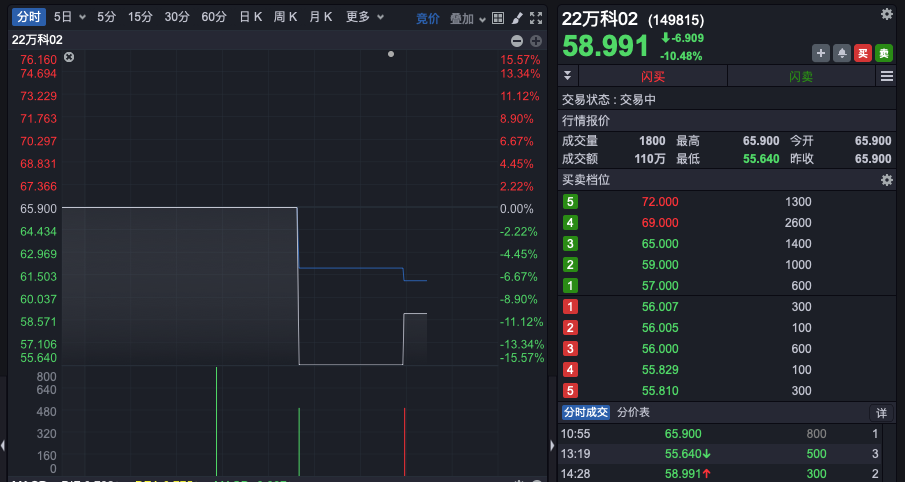This screenshot has width=905, height=482.
Task: Expand the chart to fullscreen
Action: click(537, 18)
